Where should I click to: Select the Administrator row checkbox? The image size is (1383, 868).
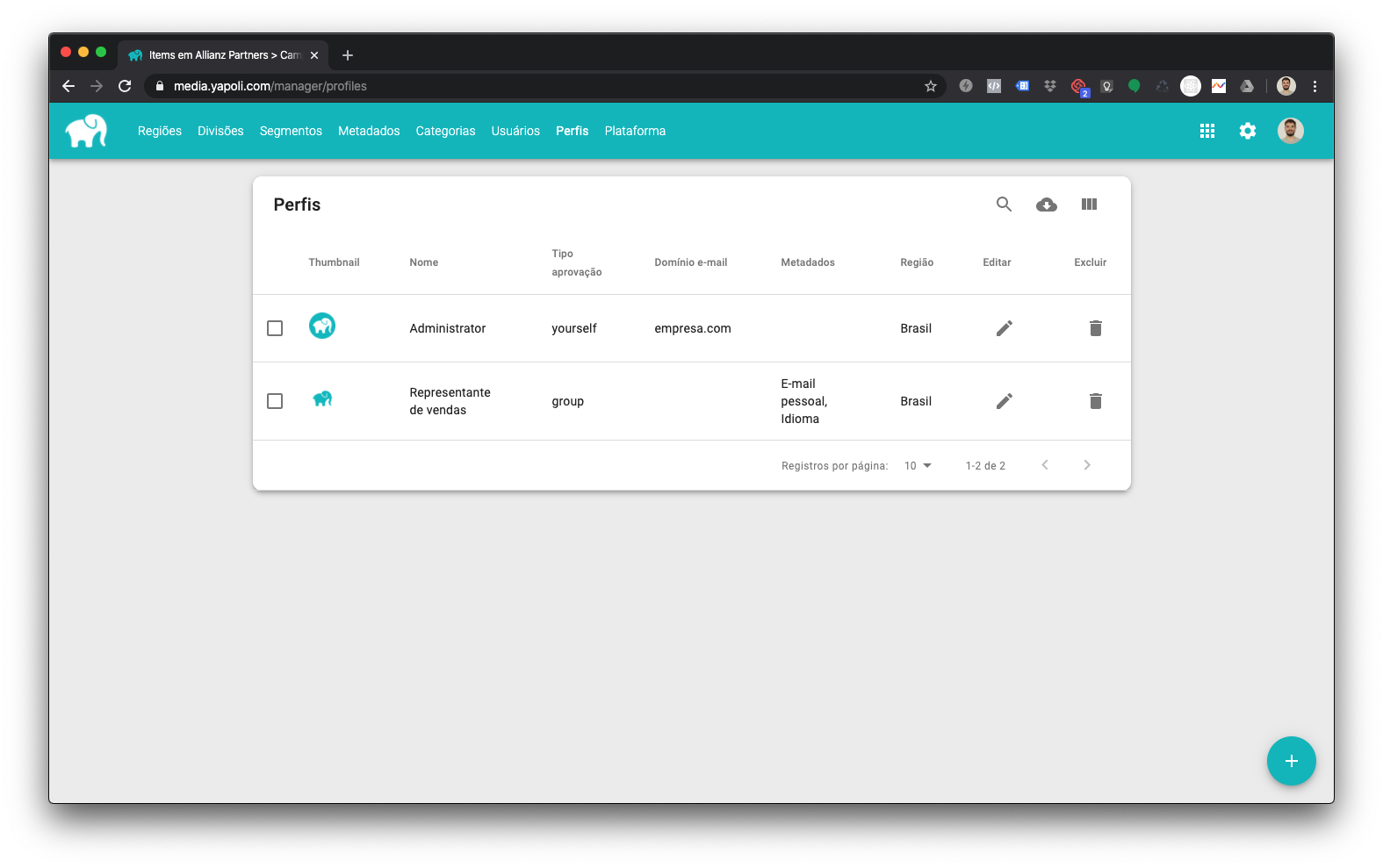pyautogui.click(x=275, y=328)
